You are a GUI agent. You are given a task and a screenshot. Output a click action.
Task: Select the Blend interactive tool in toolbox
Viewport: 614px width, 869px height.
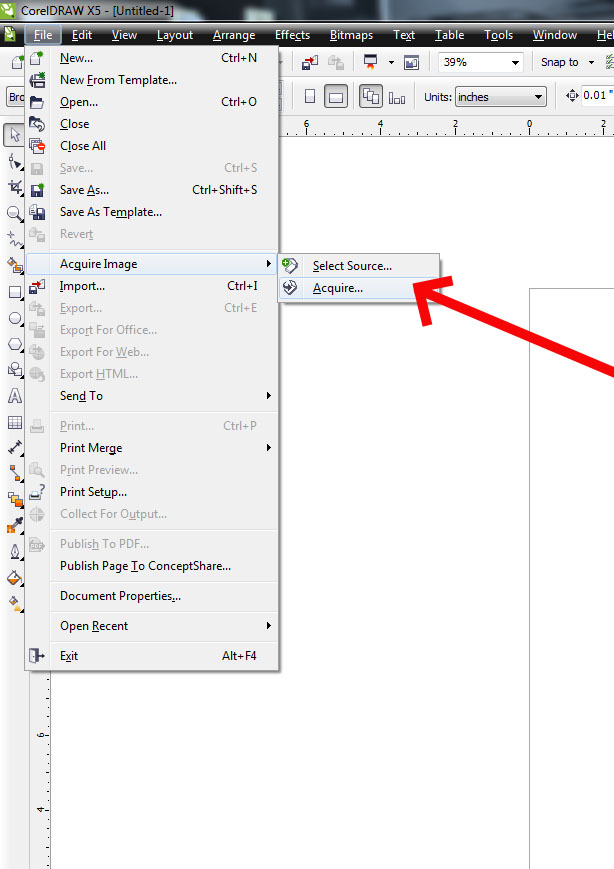[14, 499]
